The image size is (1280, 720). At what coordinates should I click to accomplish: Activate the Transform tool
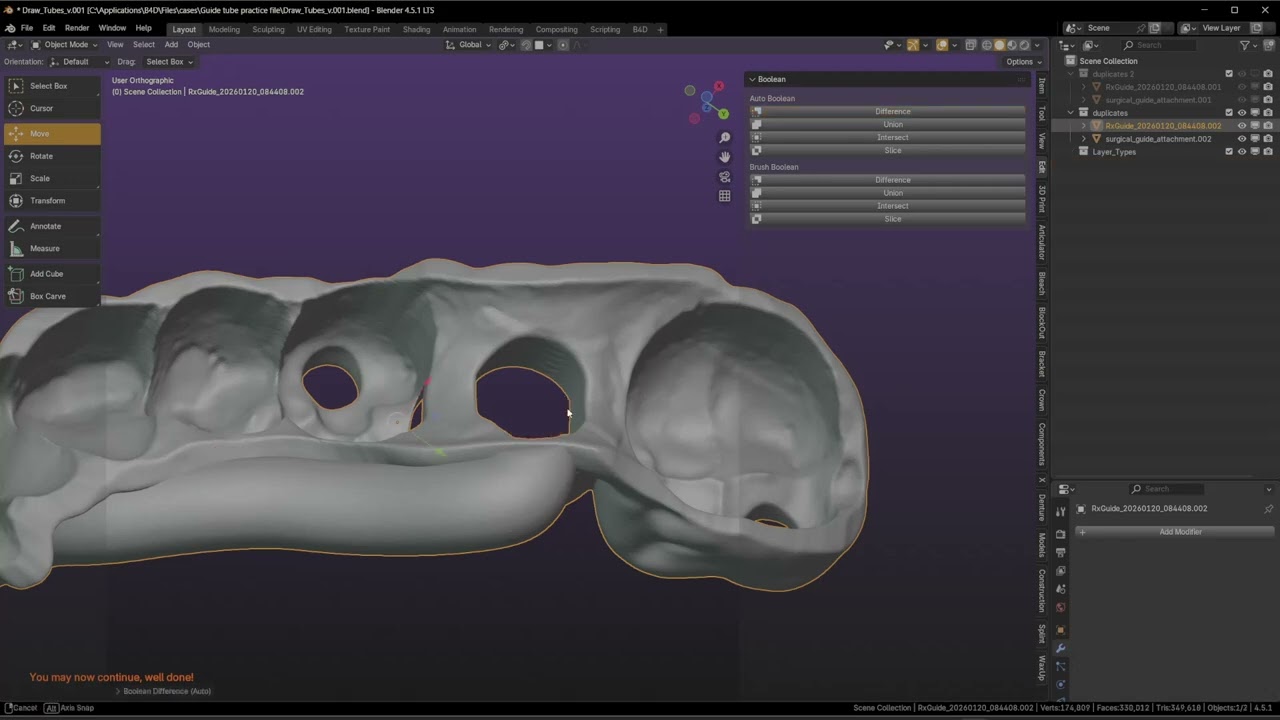(52, 200)
